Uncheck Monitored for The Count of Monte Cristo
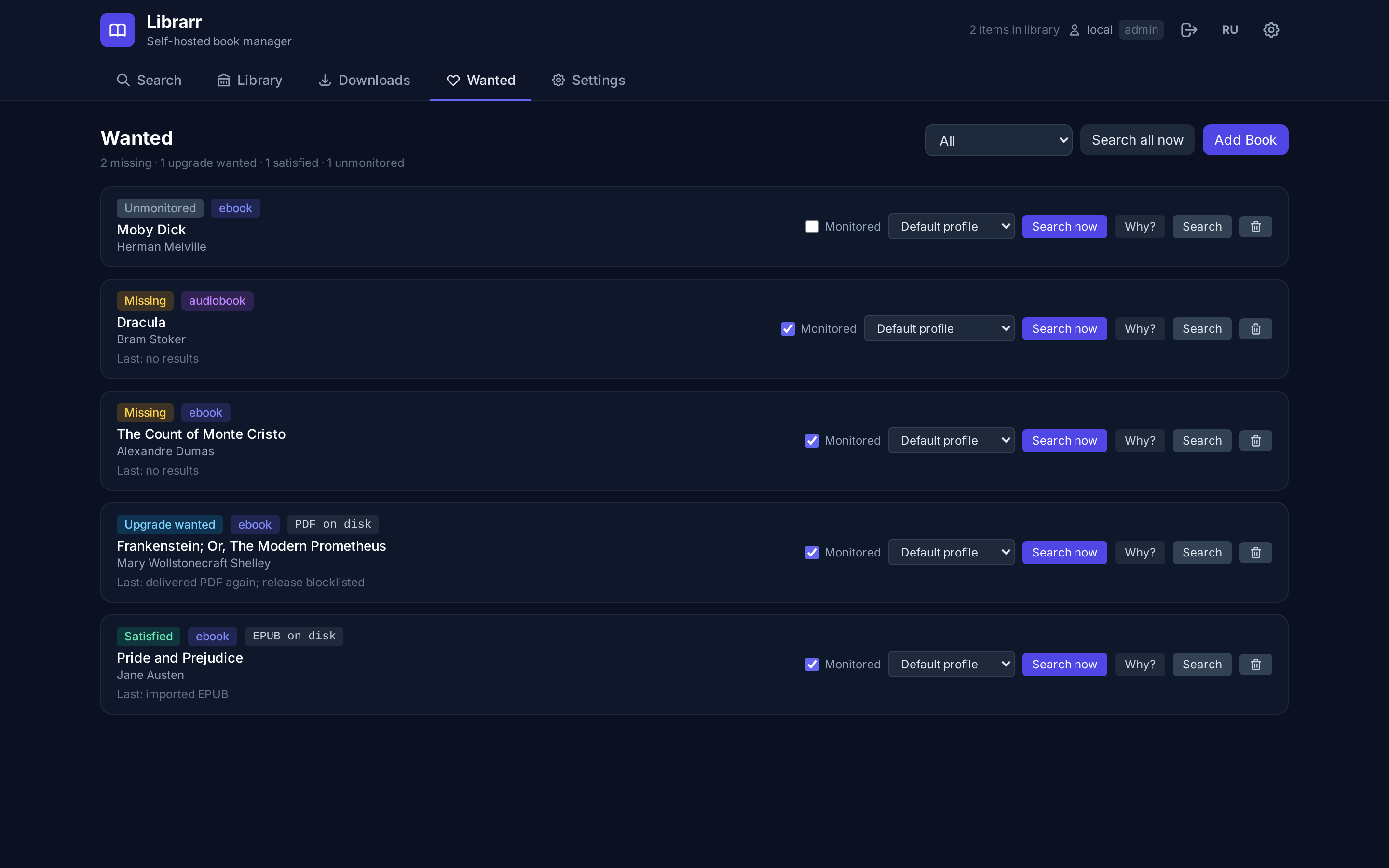1389x868 pixels. click(x=812, y=441)
